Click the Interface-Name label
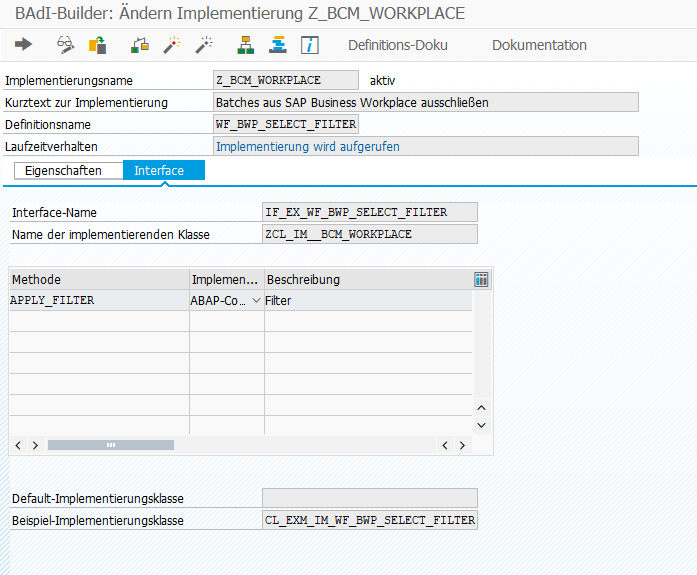The width and height of the screenshot is (697, 575). pos(54,212)
